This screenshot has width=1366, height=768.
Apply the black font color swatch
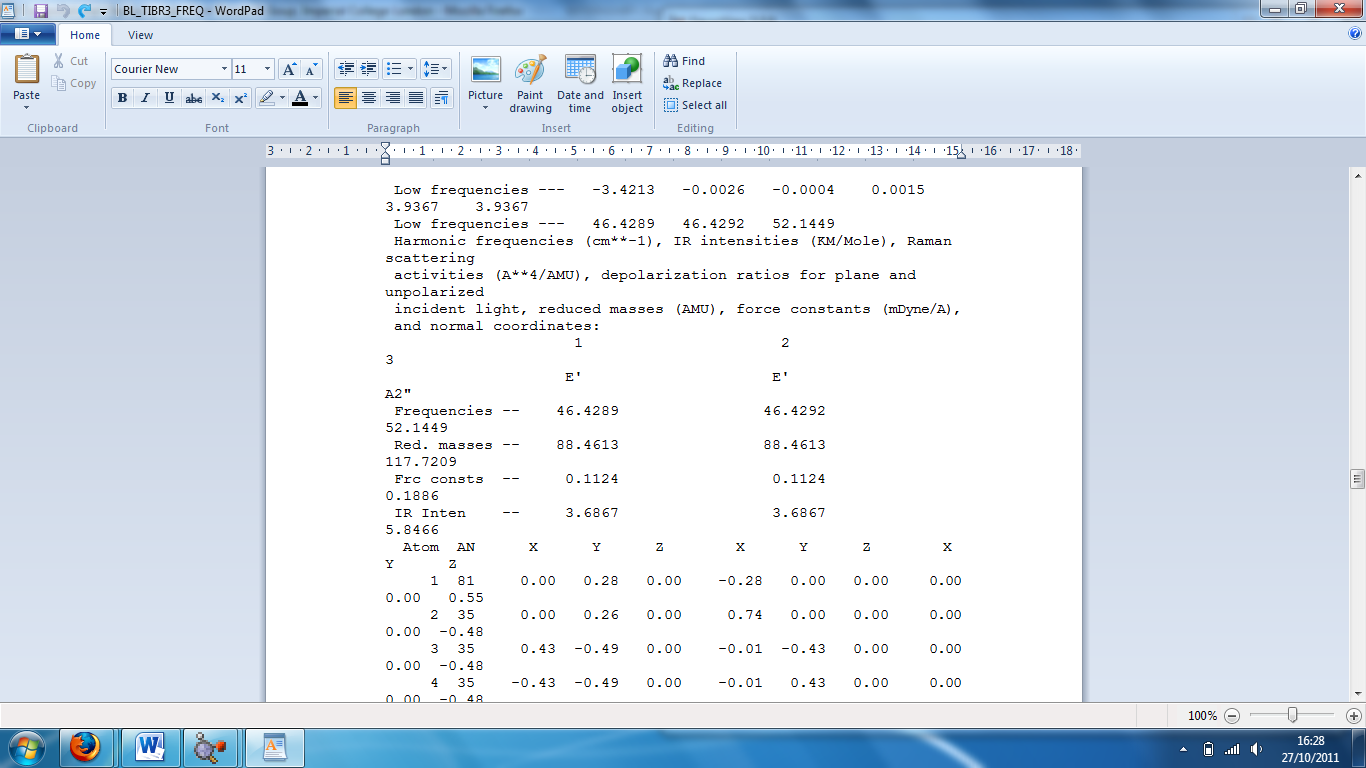click(x=299, y=98)
